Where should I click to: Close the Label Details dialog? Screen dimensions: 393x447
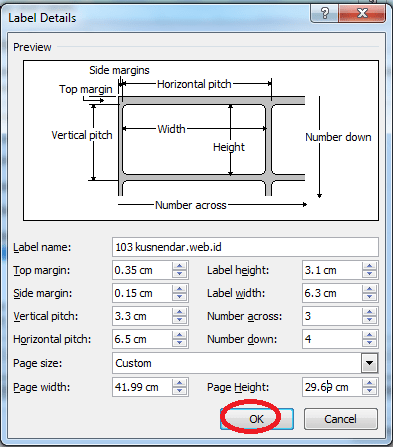click(362, 14)
